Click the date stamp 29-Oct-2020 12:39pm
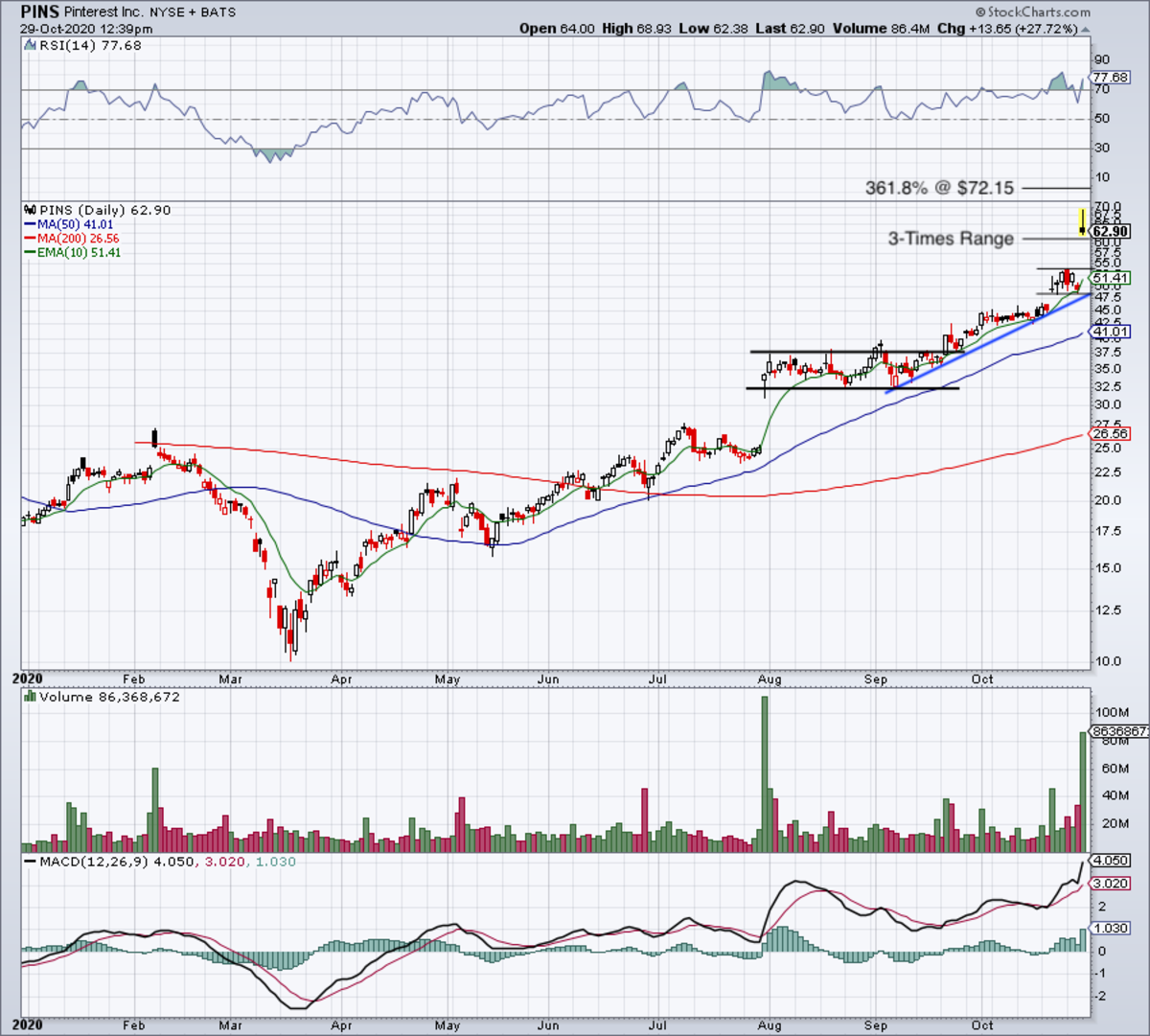 pos(86,29)
